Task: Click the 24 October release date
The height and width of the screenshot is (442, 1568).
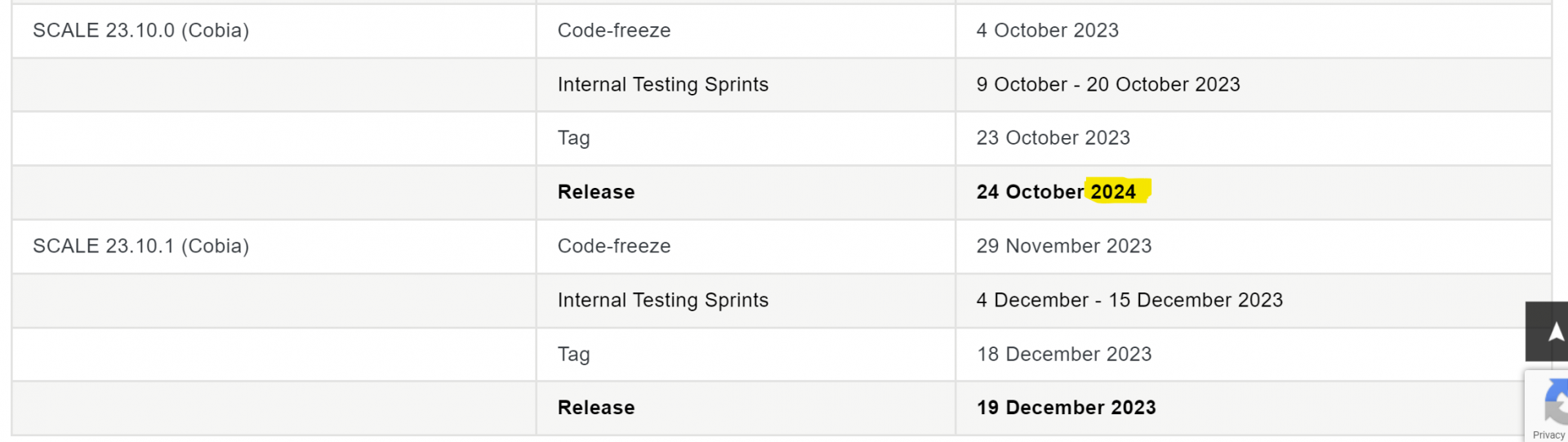Action: pyautogui.click(x=1056, y=192)
